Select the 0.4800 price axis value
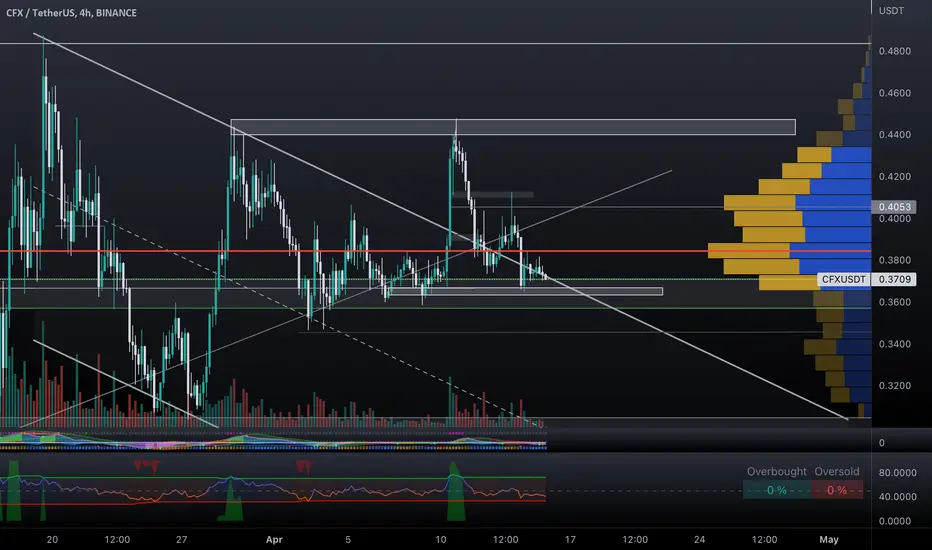 point(895,51)
